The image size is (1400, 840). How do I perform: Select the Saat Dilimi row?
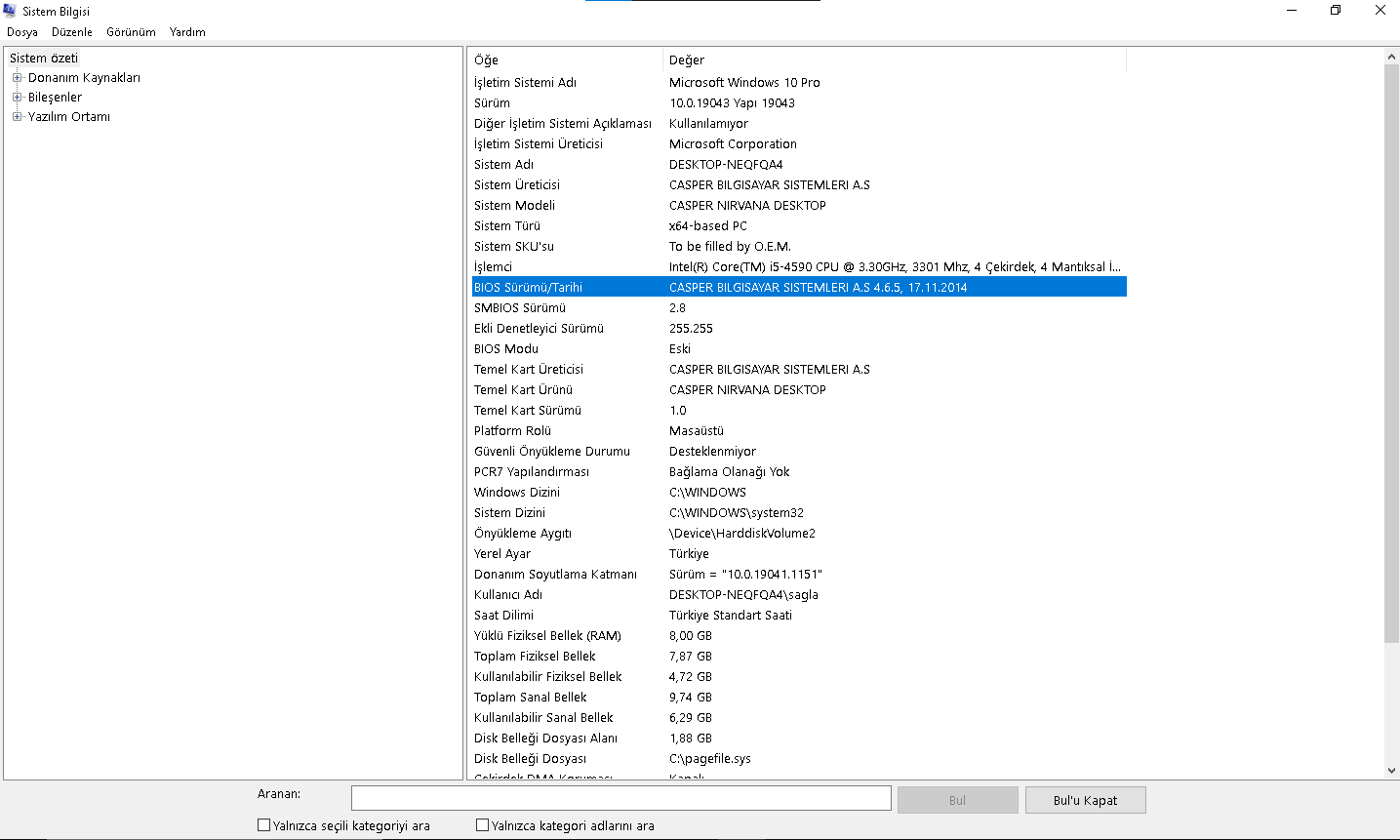tap(799, 616)
